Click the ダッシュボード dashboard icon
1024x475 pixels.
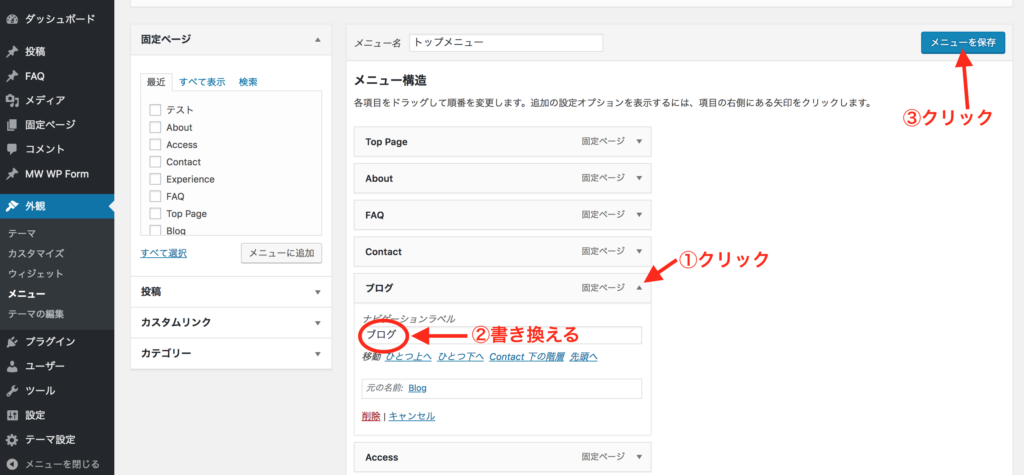[12, 18]
